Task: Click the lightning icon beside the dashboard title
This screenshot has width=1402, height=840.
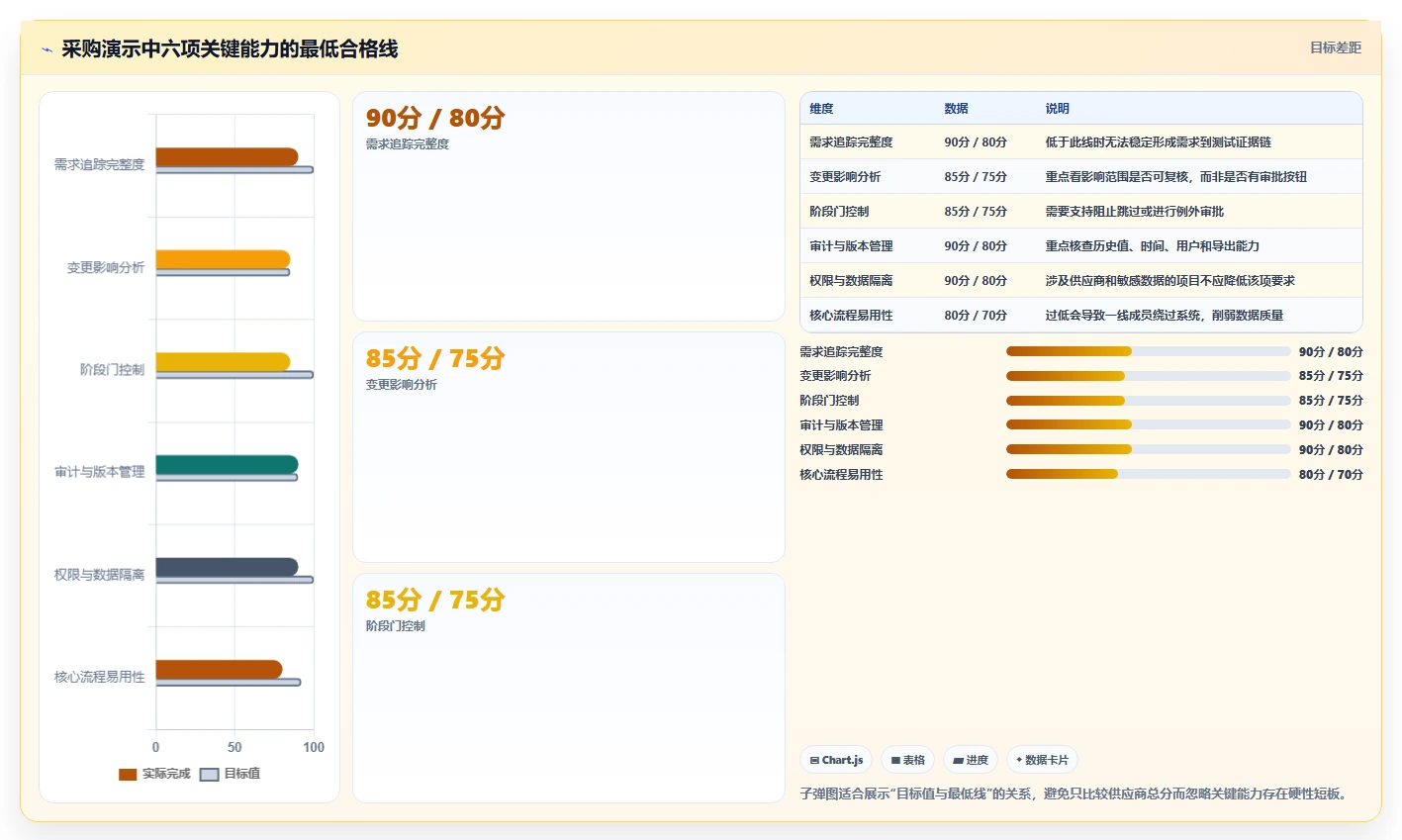Action: [47, 49]
